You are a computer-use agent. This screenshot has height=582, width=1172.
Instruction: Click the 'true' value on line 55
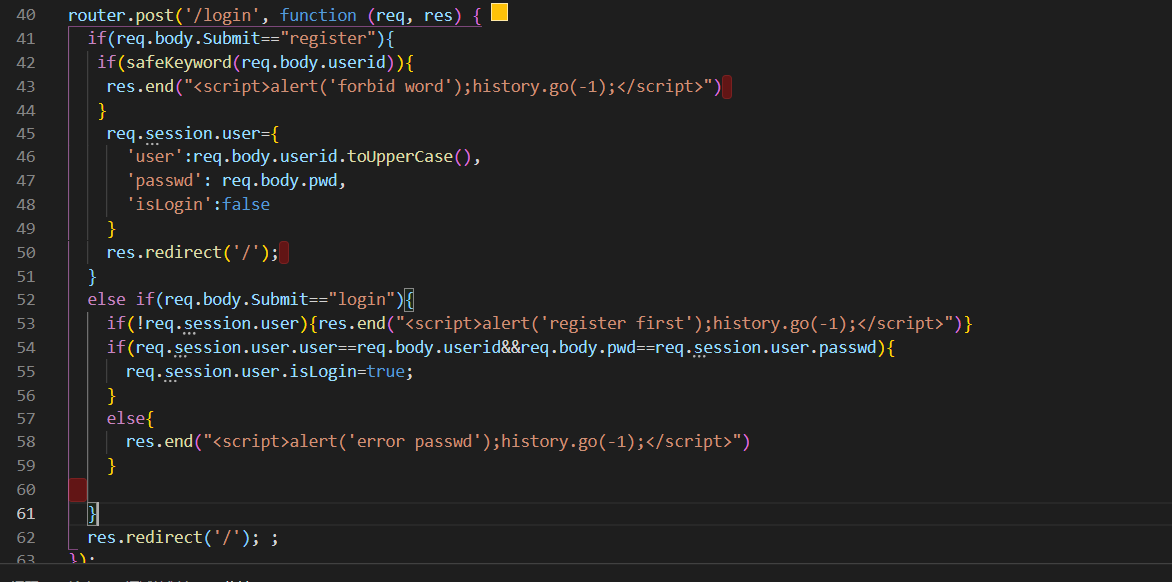(x=385, y=371)
